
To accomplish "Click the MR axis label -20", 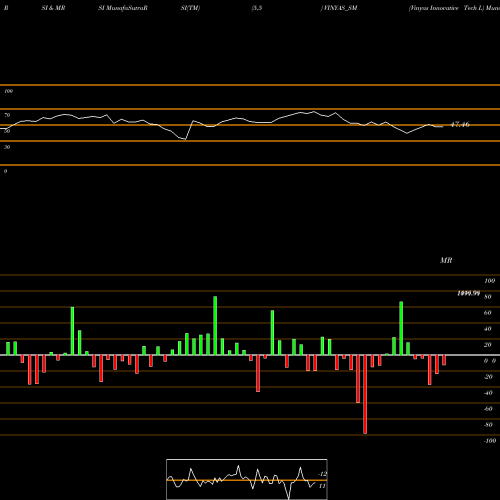I will click(488, 377).
